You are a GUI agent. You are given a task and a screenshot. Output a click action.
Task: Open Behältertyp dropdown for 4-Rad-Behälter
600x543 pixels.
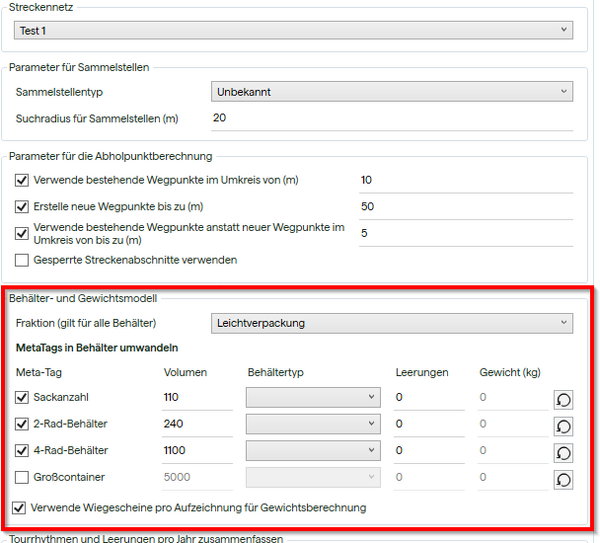point(313,451)
